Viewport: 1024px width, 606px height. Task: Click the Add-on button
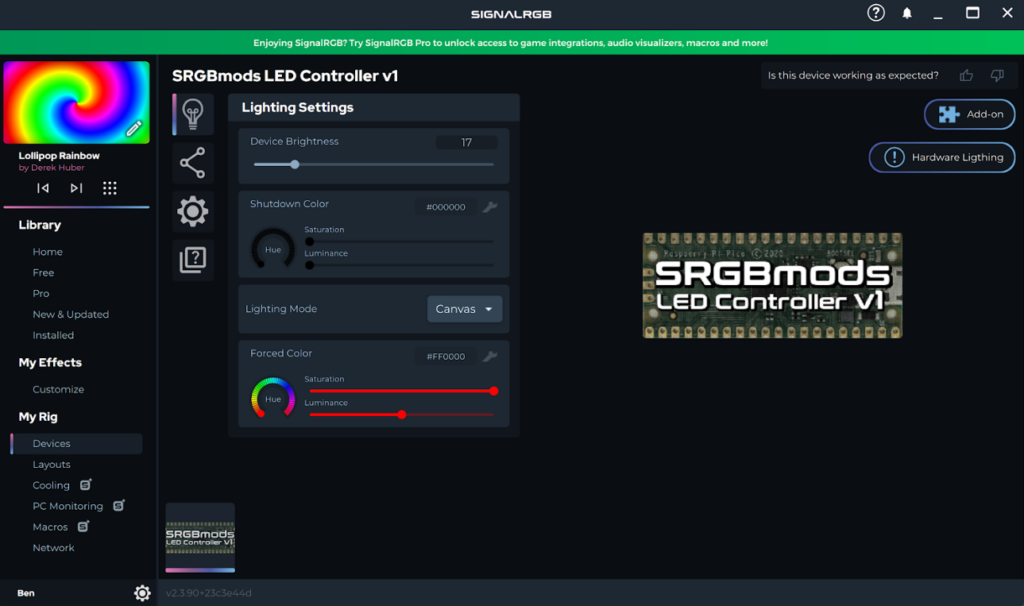coord(969,114)
